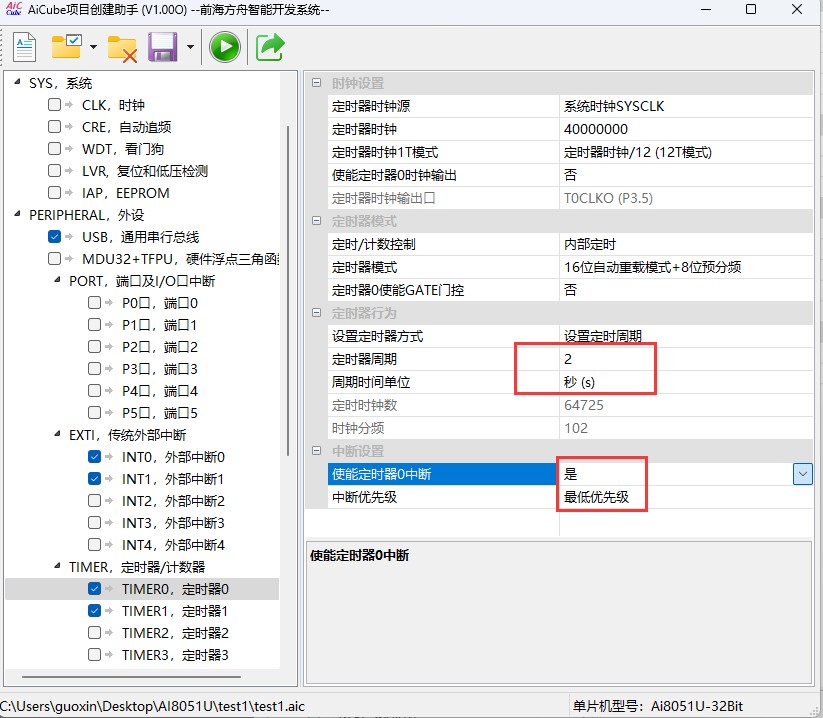The image size is (823, 718).
Task: Click the 单片机型号 Ai8051U-32Bit status text
Action: (658, 706)
